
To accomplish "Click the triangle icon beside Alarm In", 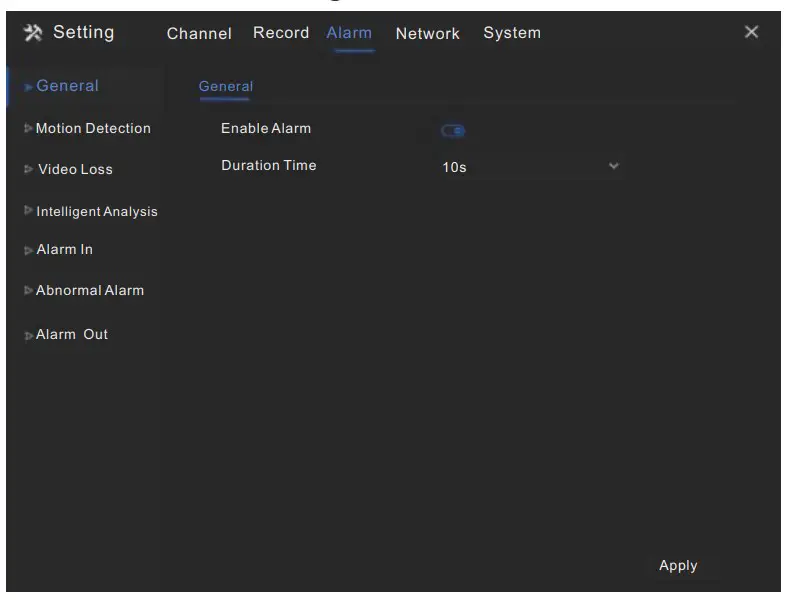I will pos(28,251).
